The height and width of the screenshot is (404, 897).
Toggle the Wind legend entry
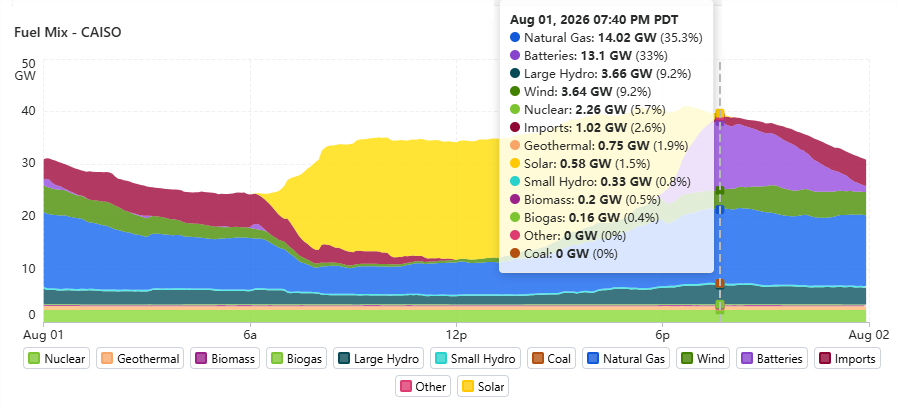click(702, 359)
